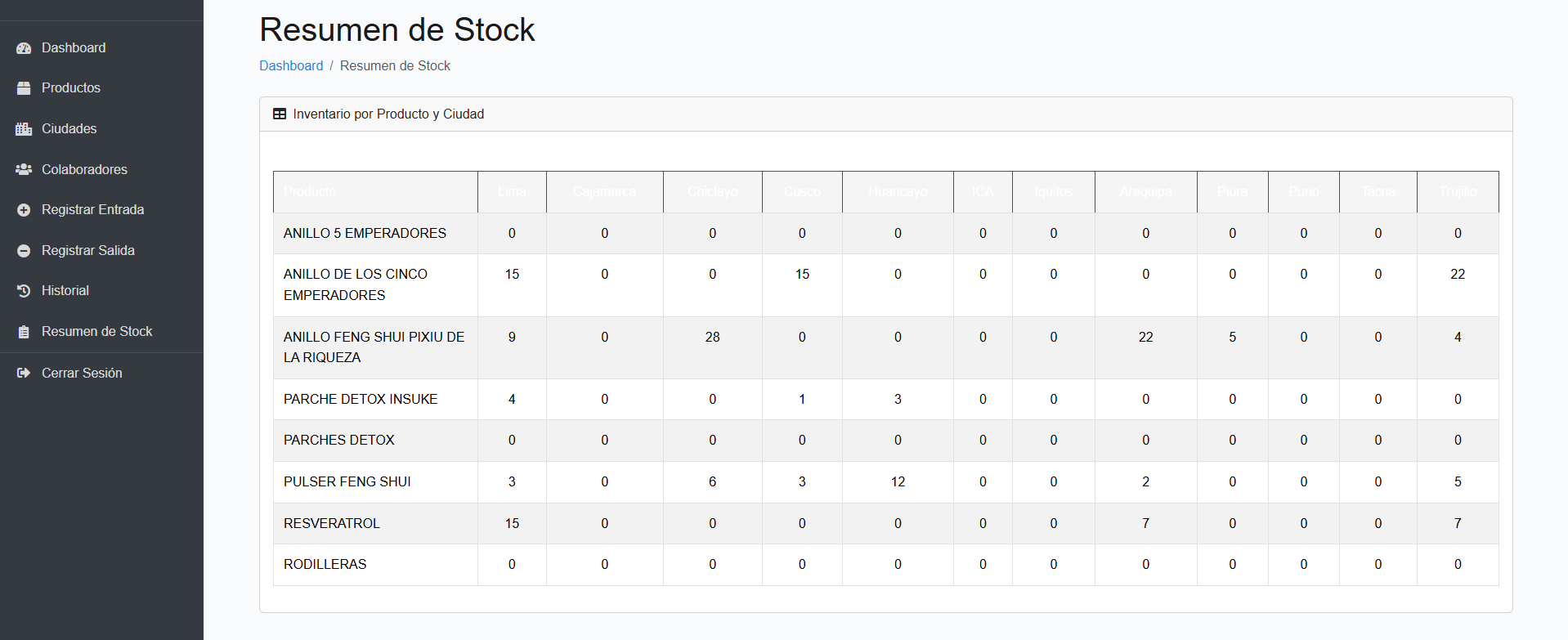The width and height of the screenshot is (1568, 640).
Task: Click the Resumen de Stock clipboard icon
Action: coord(24,332)
